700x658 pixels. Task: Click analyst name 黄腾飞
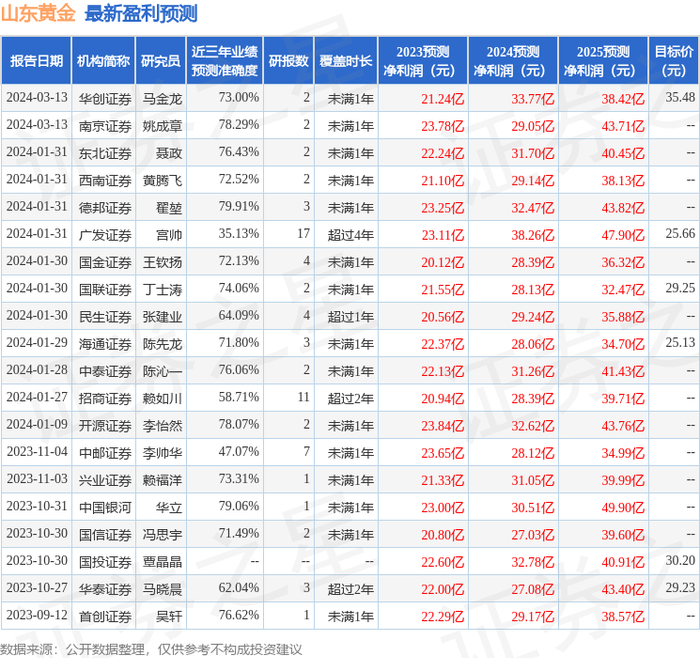[162, 180]
